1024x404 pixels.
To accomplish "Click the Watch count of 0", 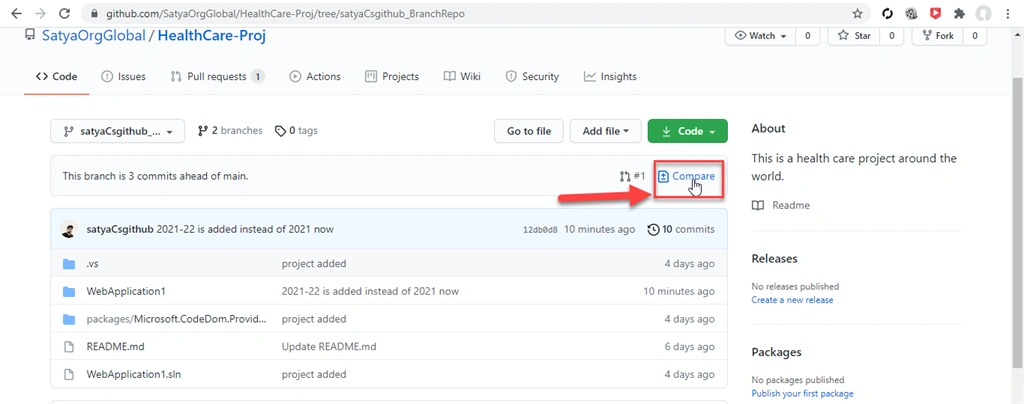I will click(807, 36).
